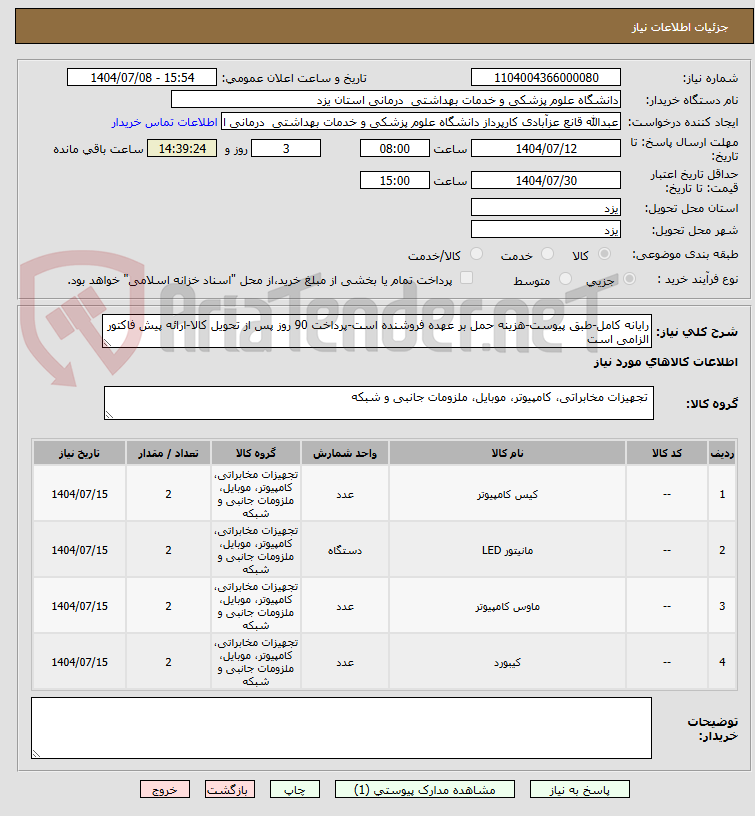This screenshot has height=816, width=755.
Task: Click the مانیتور LED item name cell
Action: tap(507, 550)
